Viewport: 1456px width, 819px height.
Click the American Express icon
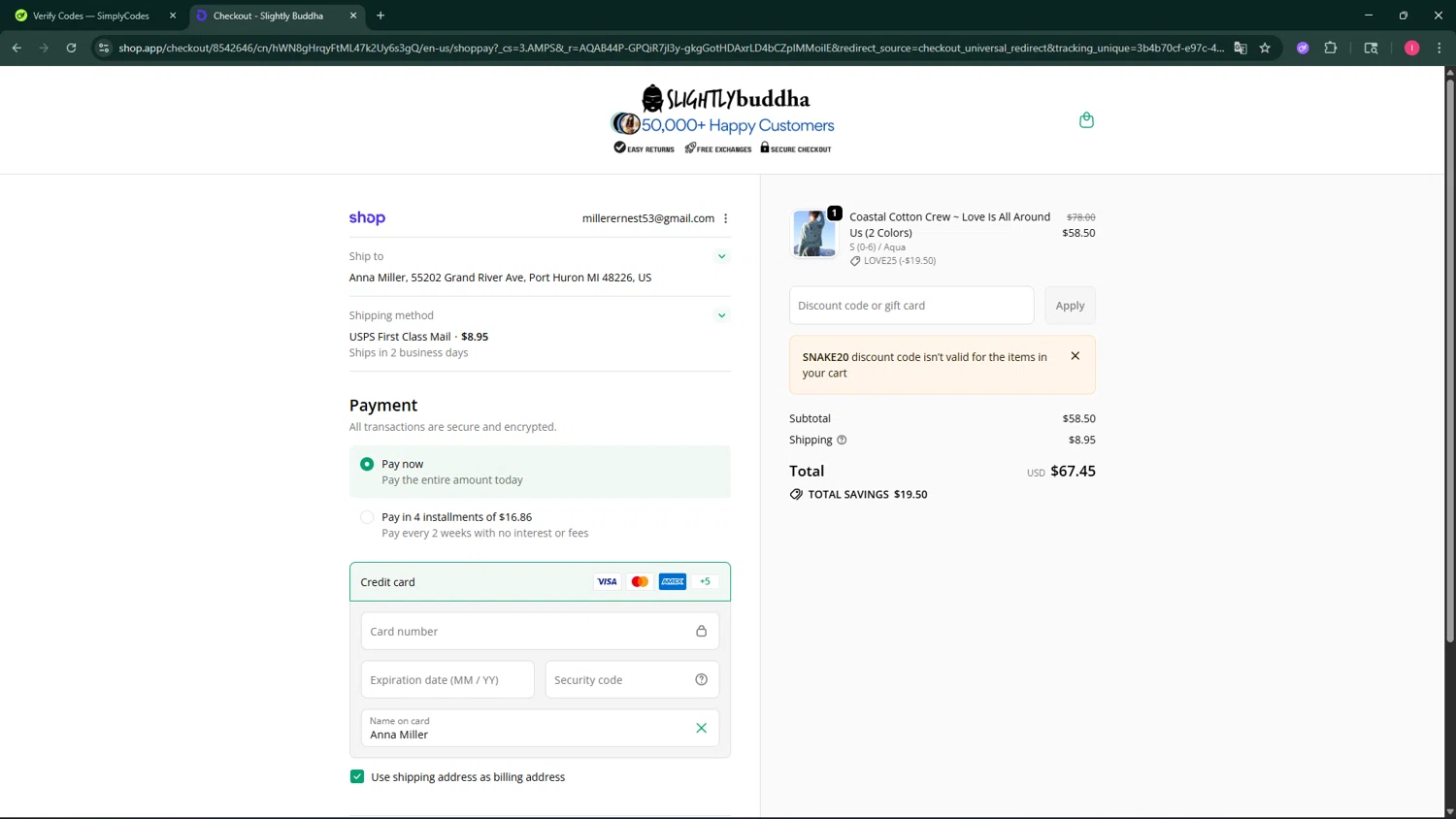pyautogui.click(x=673, y=581)
